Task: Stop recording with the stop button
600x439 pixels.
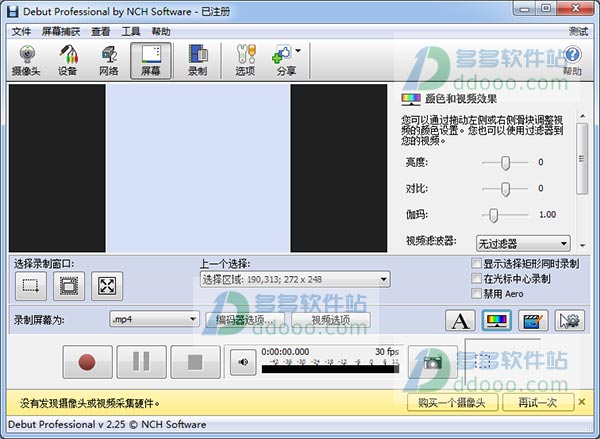Action: pos(196,362)
